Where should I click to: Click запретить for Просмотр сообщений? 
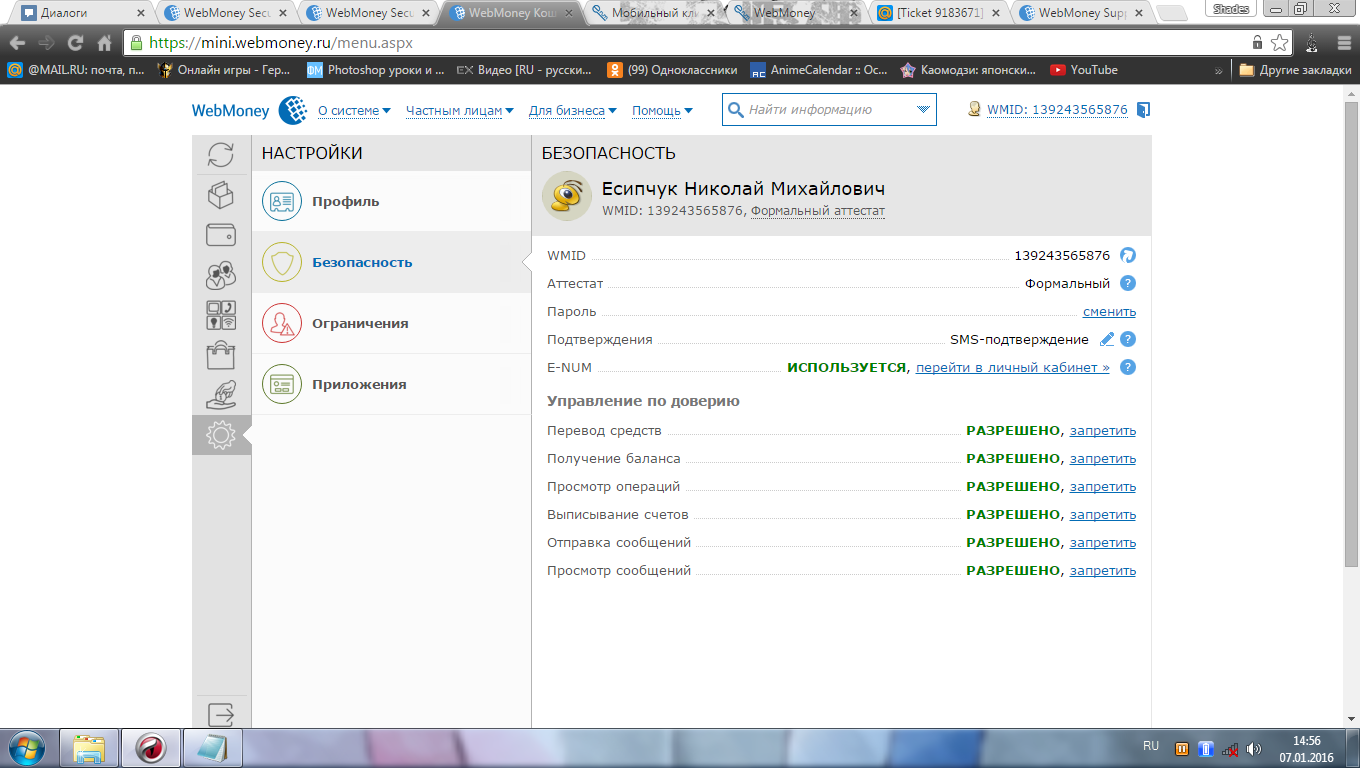point(1103,570)
